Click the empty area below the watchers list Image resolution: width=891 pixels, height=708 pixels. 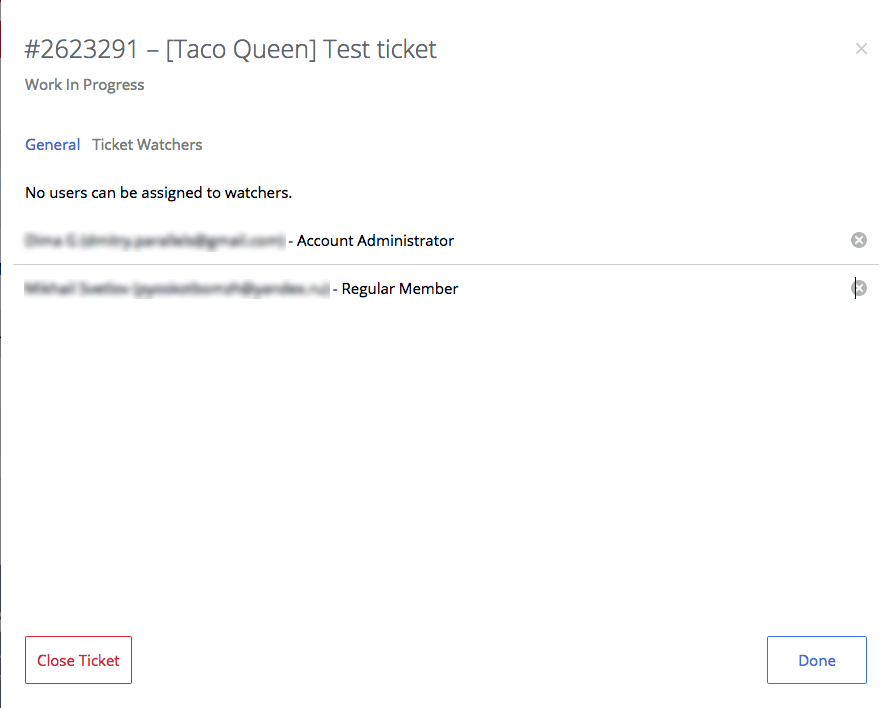[x=440, y=450]
